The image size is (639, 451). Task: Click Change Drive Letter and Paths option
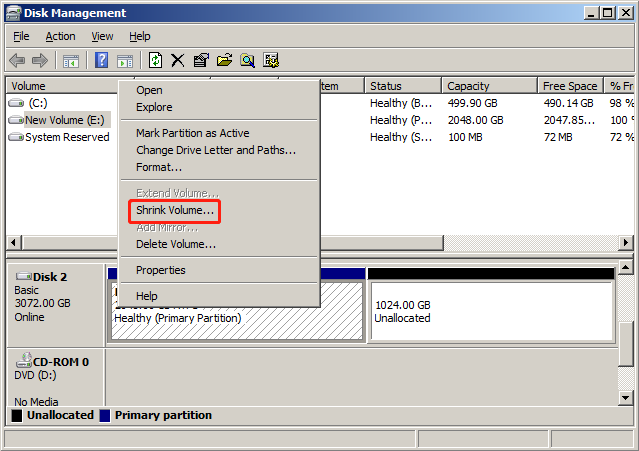coord(215,150)
